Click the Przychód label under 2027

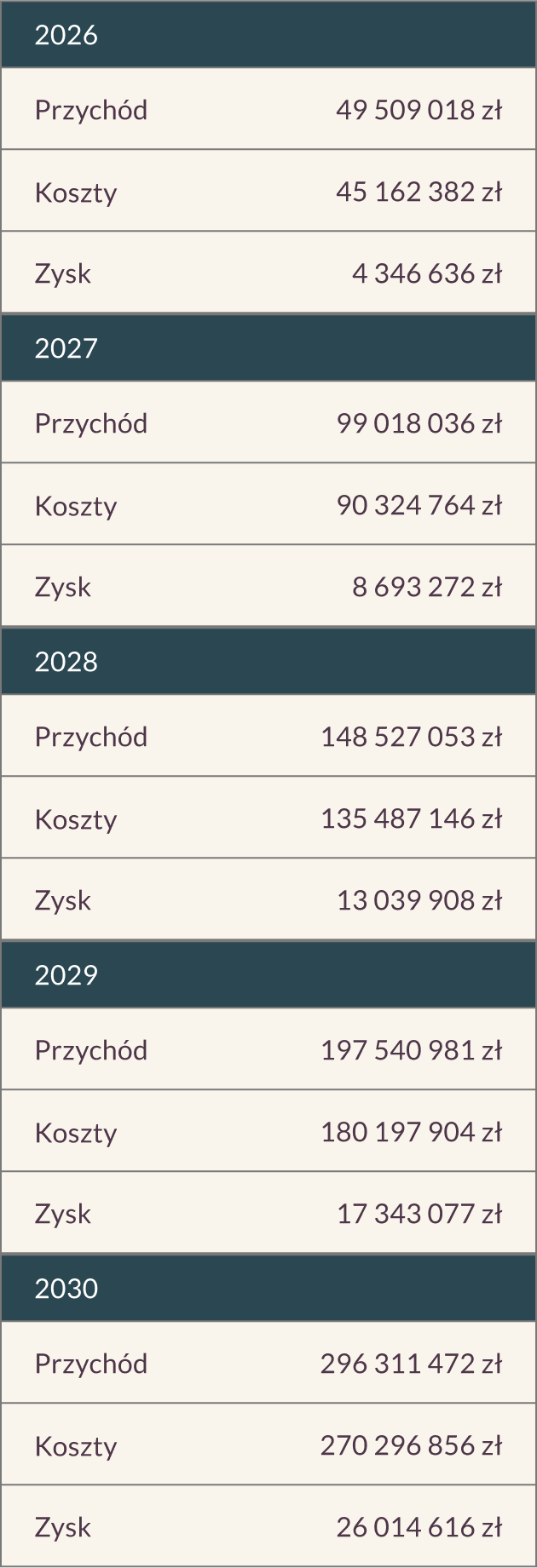click(91, 423)
